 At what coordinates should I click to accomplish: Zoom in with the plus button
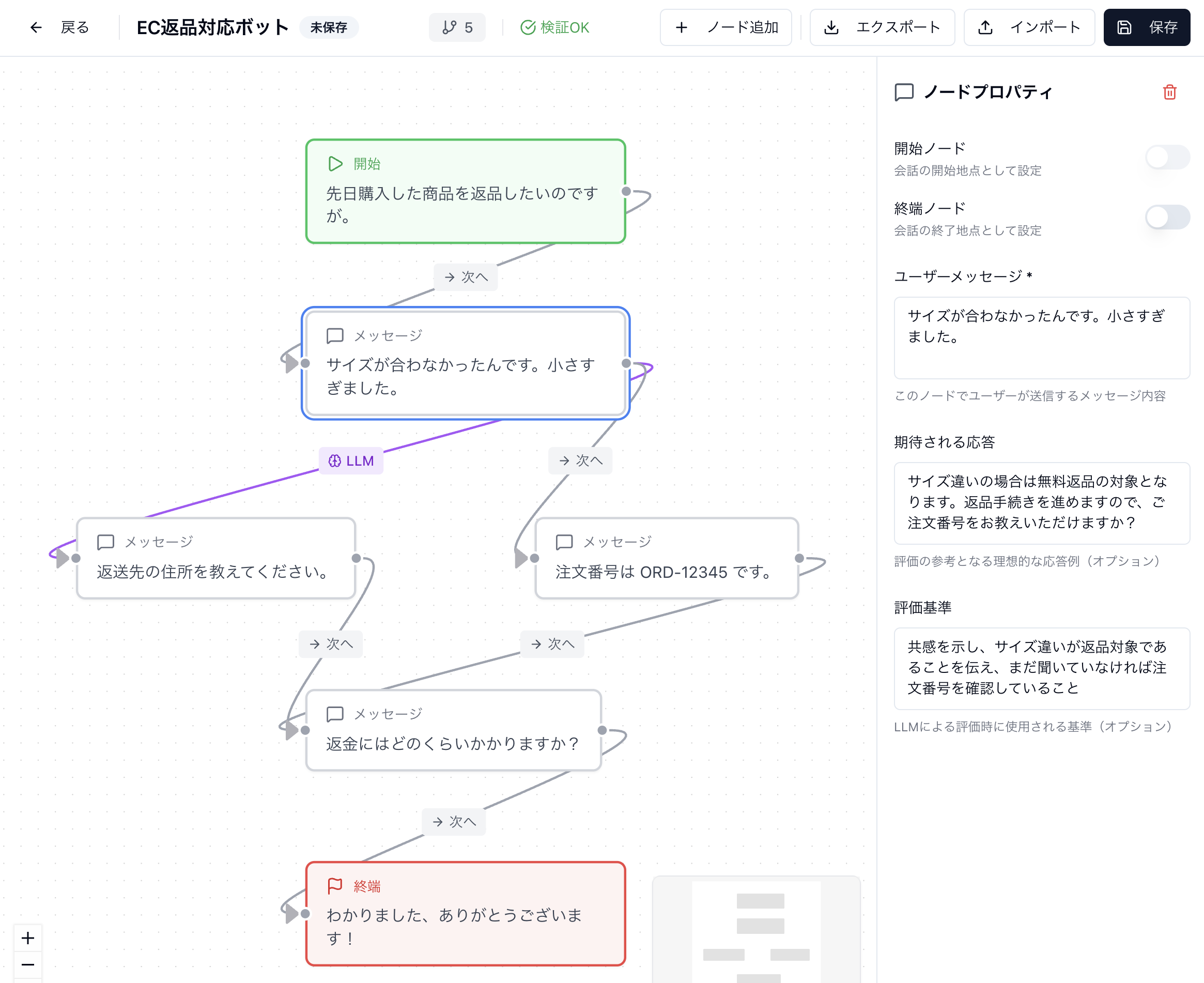(x=27, y=938)
